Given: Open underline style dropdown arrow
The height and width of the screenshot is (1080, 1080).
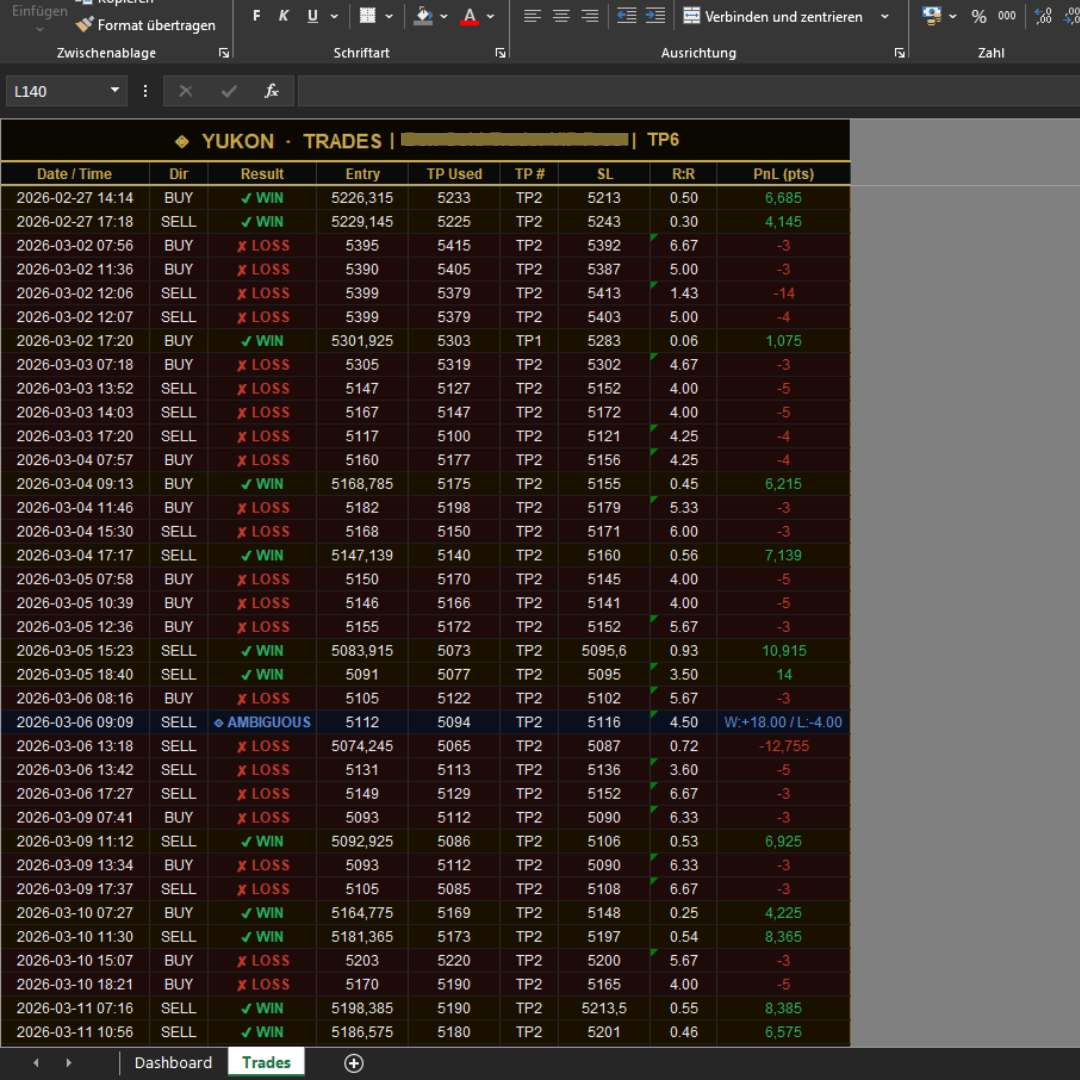Looking at the screenshot, I should click(x=335, y=16).
